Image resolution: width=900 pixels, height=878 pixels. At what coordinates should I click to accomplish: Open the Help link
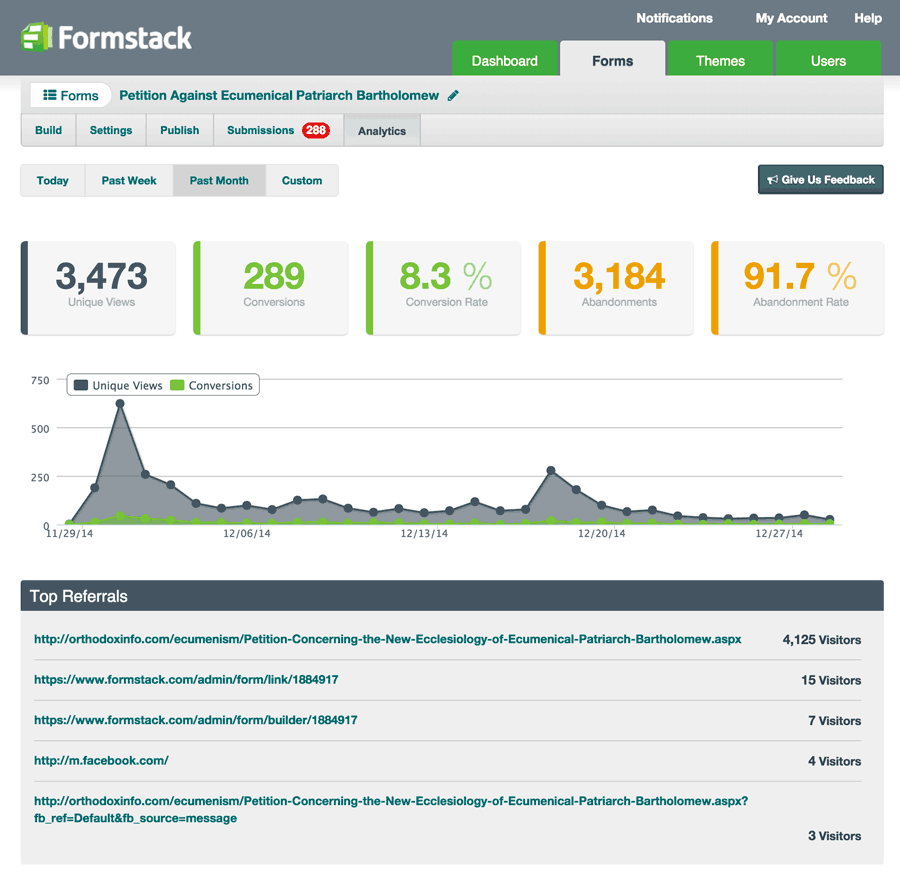[x=868, y=18]
